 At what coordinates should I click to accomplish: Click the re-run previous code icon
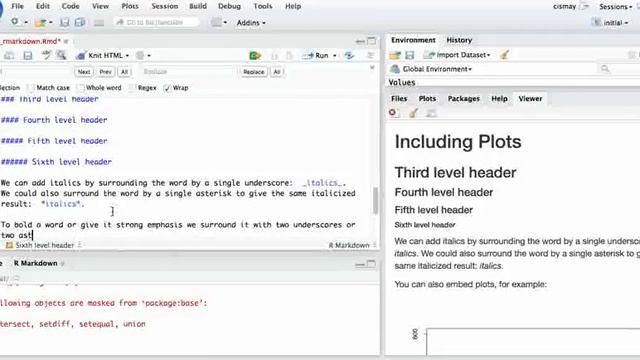coord(349,56)
